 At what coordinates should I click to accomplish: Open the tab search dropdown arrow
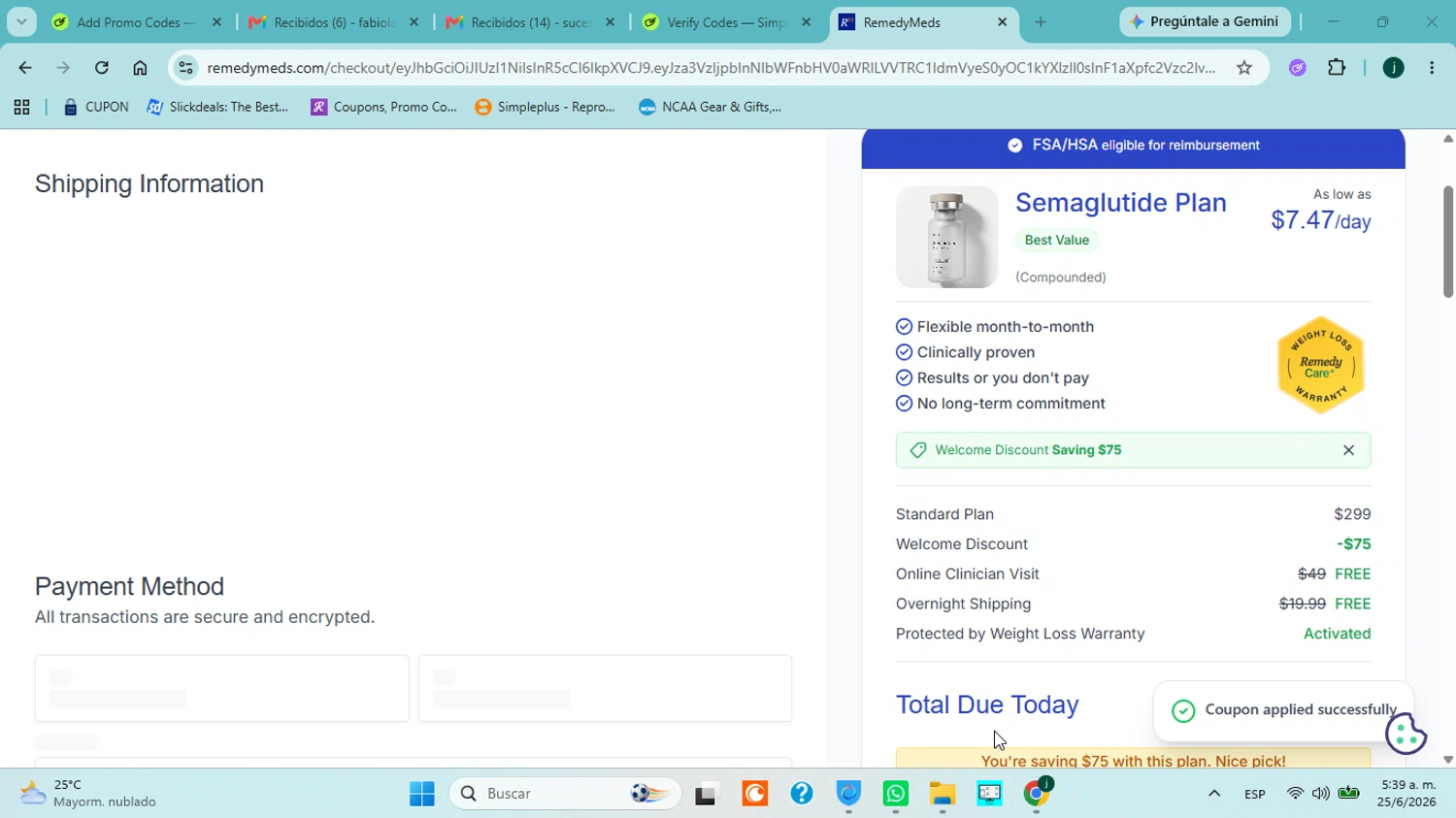coord(21,21)
